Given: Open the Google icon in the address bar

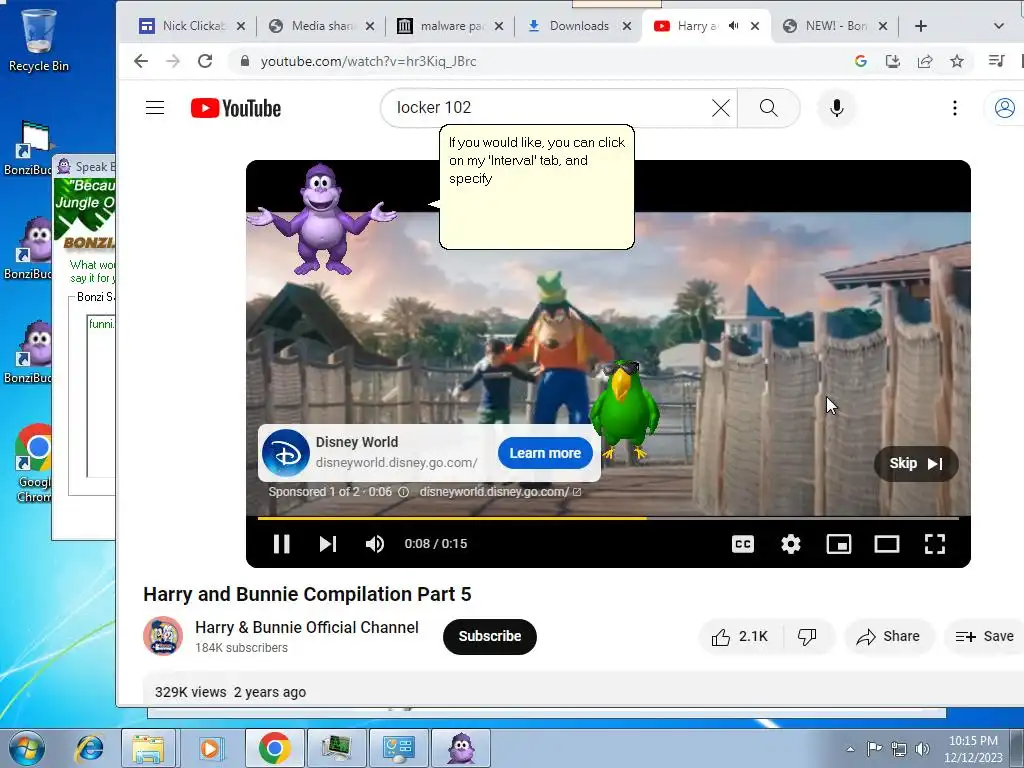Looking at the screenshot, I should tap(861, 61).
